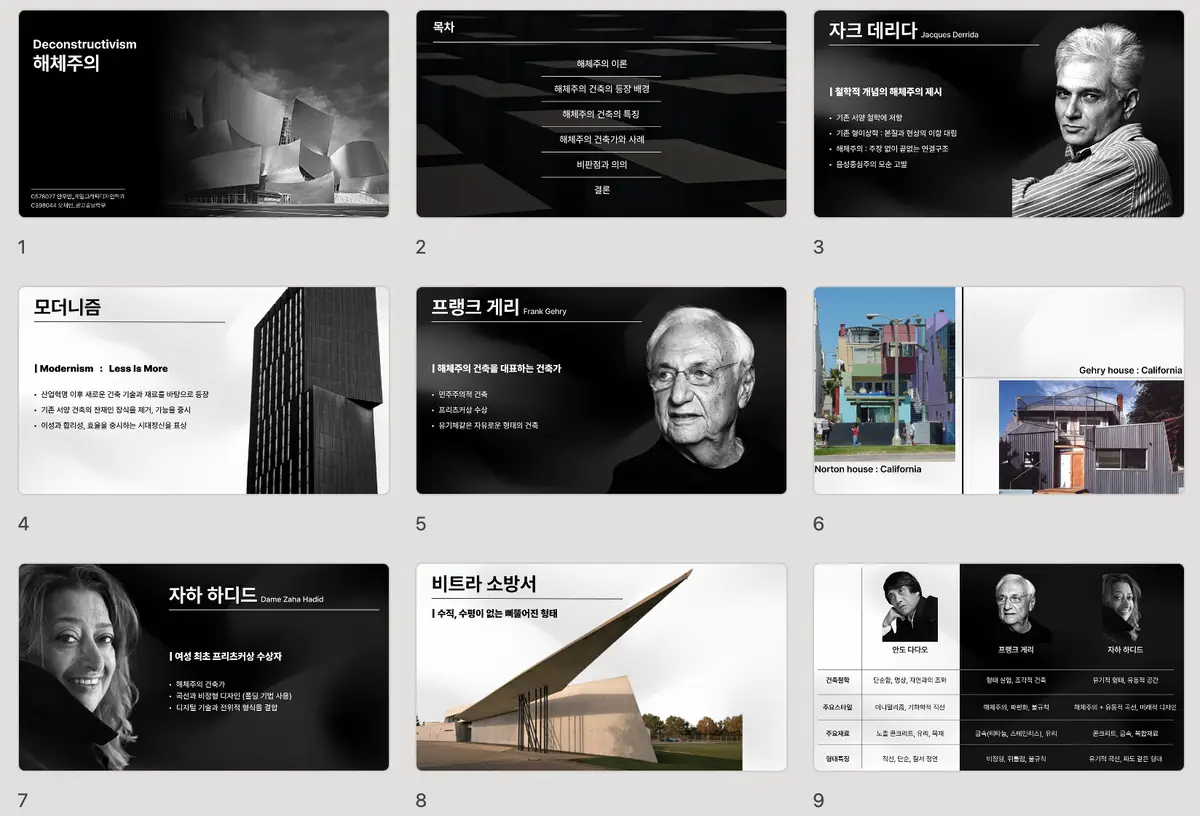Click the 자하 하디드 portrait in comparison table slide

pyautogui.click(x=1121, y=607)
